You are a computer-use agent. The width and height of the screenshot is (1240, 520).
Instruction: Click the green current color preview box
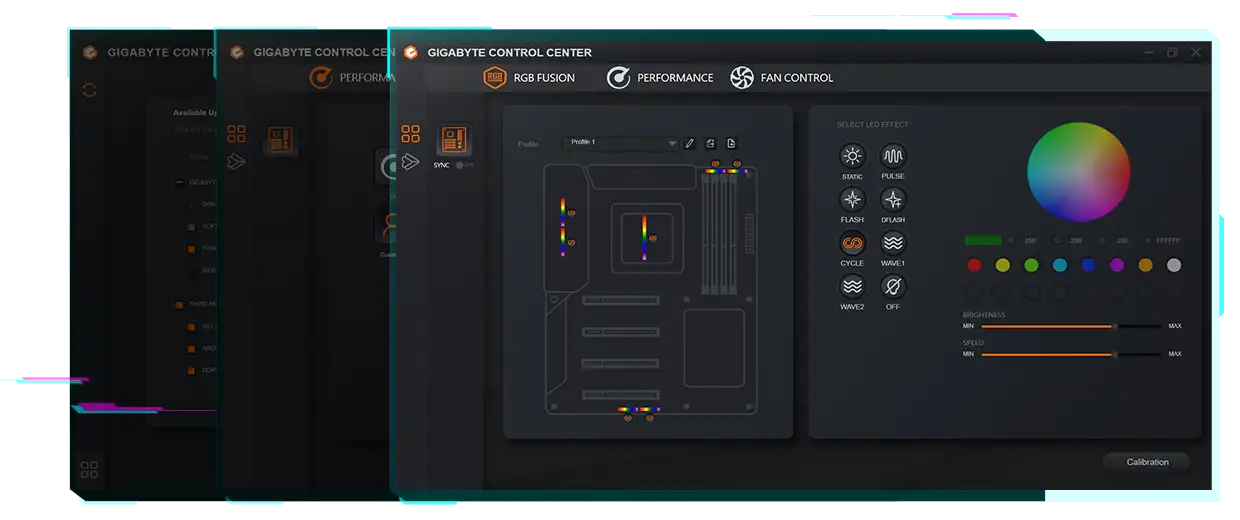point(983,241)
